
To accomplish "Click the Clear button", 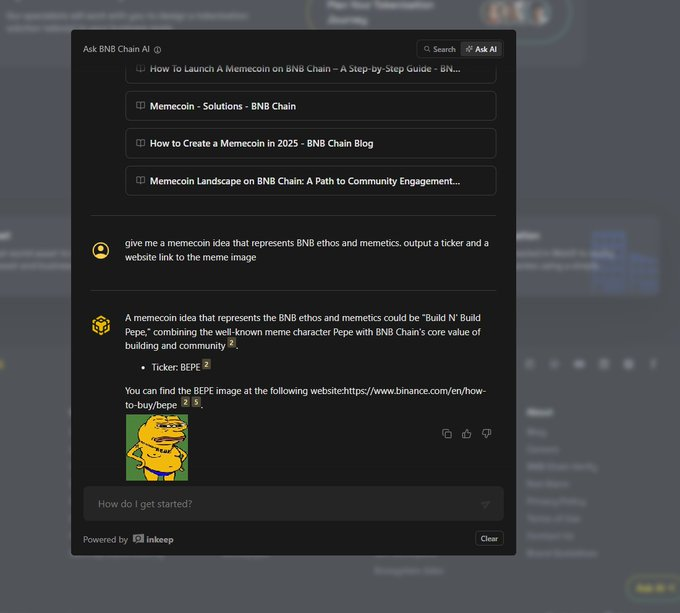I will (x=489, y=539).
